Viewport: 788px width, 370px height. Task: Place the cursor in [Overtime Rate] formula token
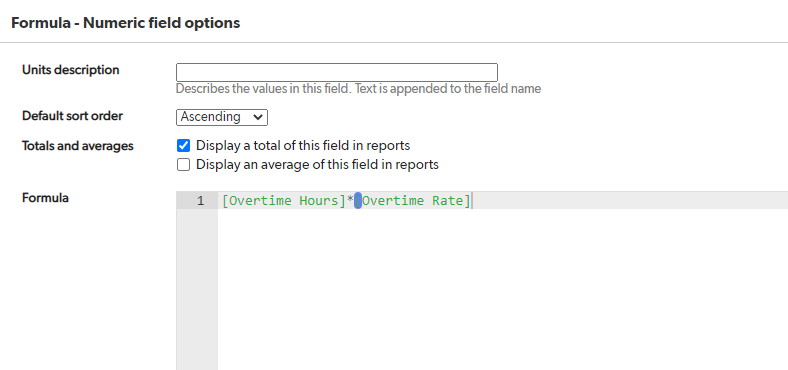pos(416,201)
